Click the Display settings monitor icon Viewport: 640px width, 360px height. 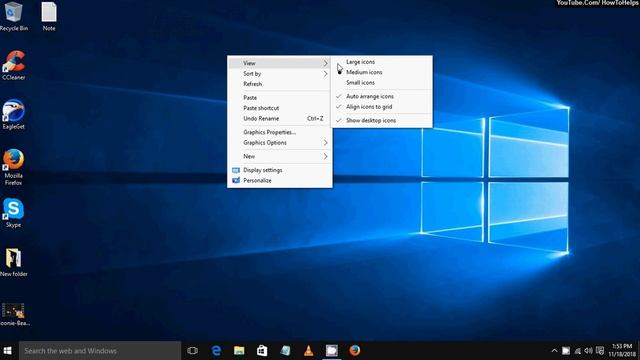click(x=236, y=170)
